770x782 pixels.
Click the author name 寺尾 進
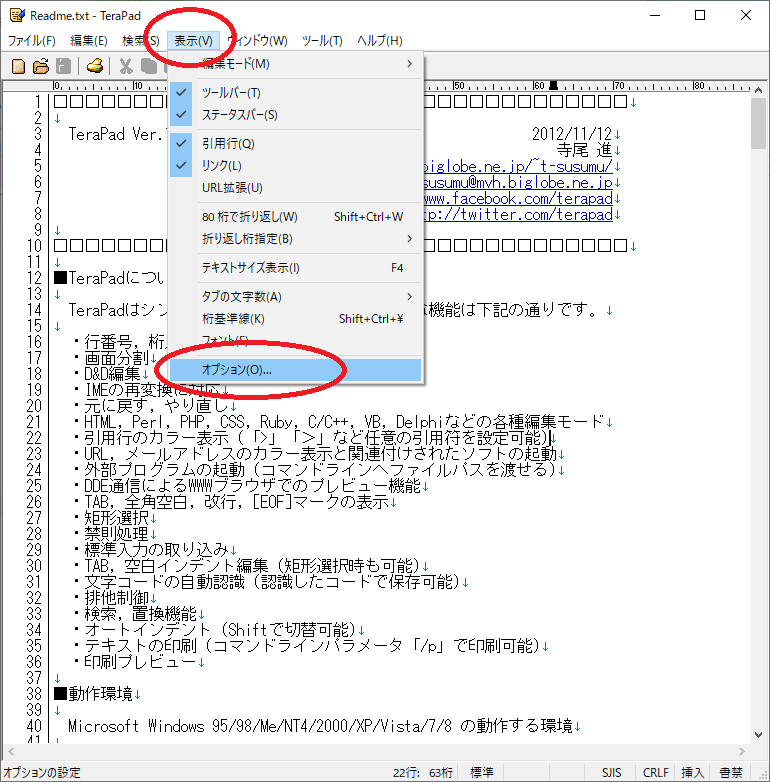[x=584, y=150]
